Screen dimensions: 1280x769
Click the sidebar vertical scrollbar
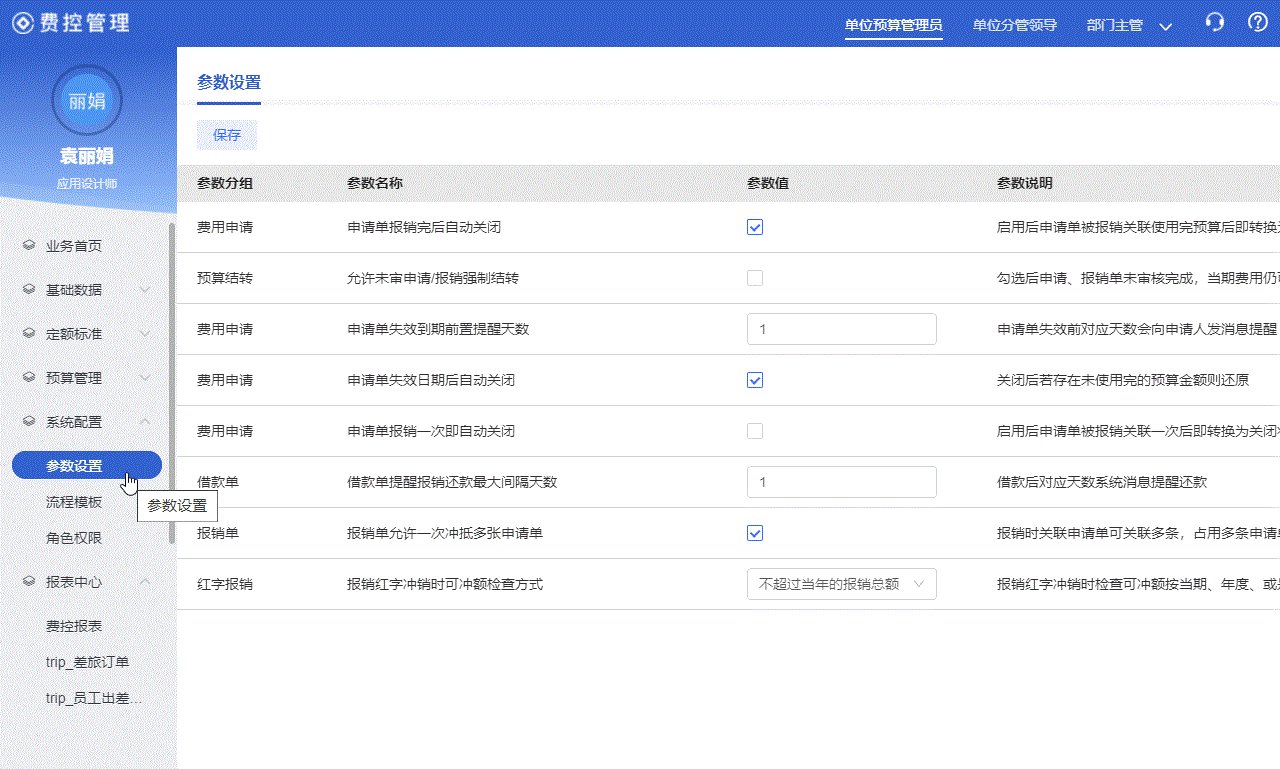[x=172, y=383]
